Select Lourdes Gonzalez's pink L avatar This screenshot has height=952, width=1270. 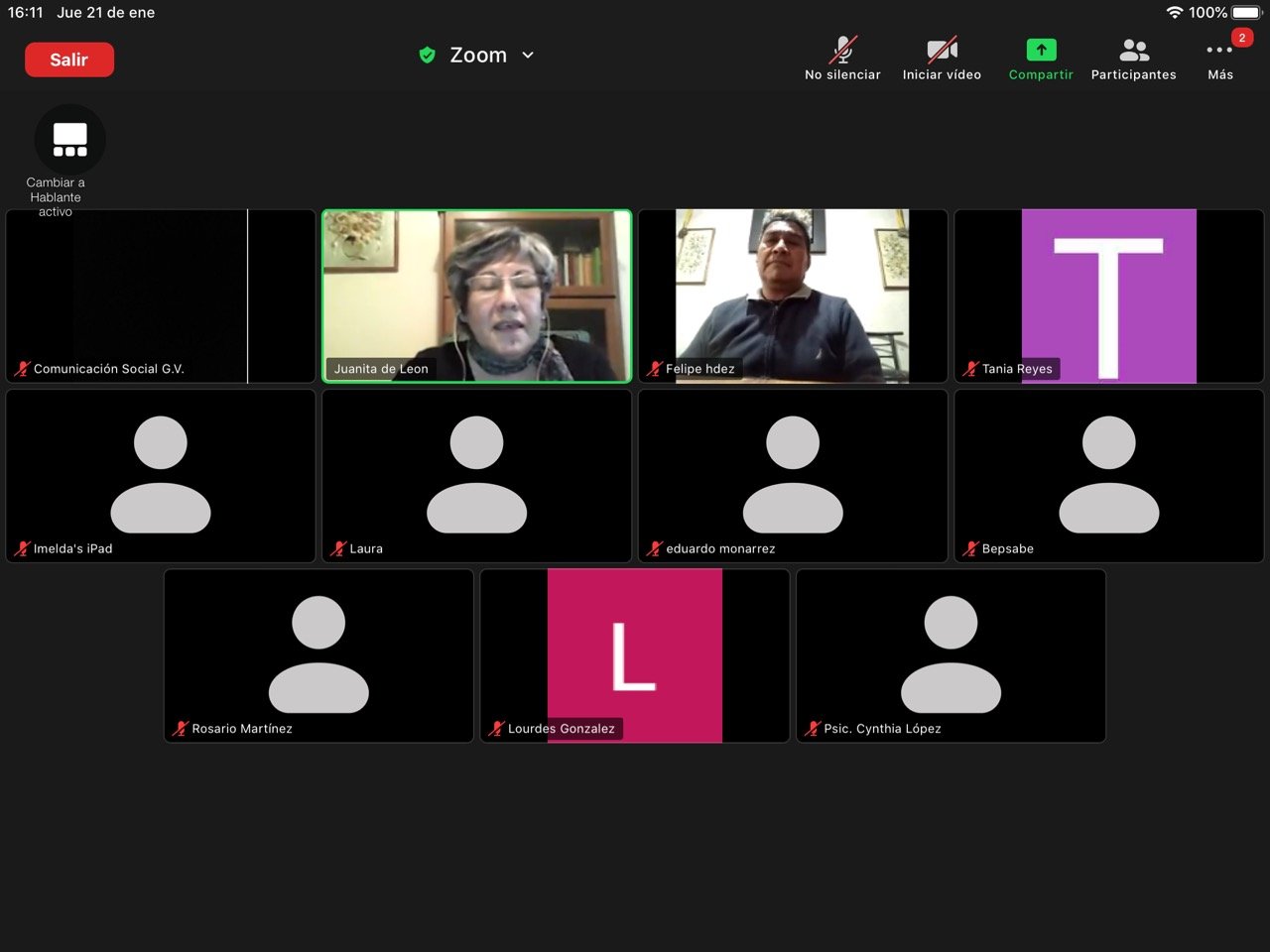635,655
